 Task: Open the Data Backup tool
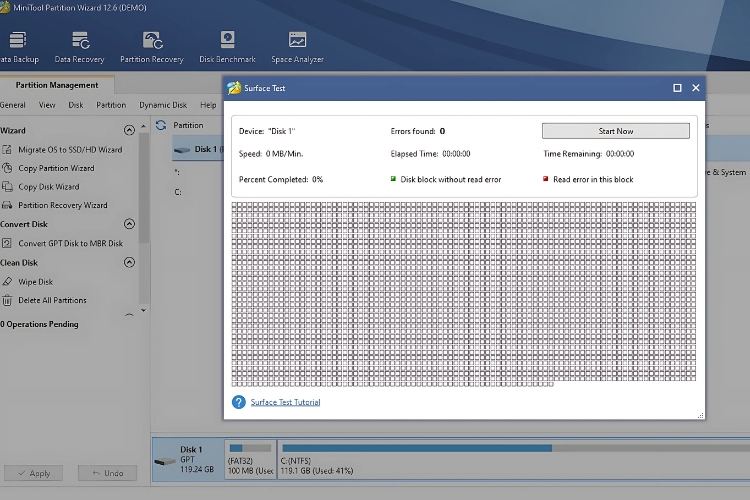(x=15, y=46)
